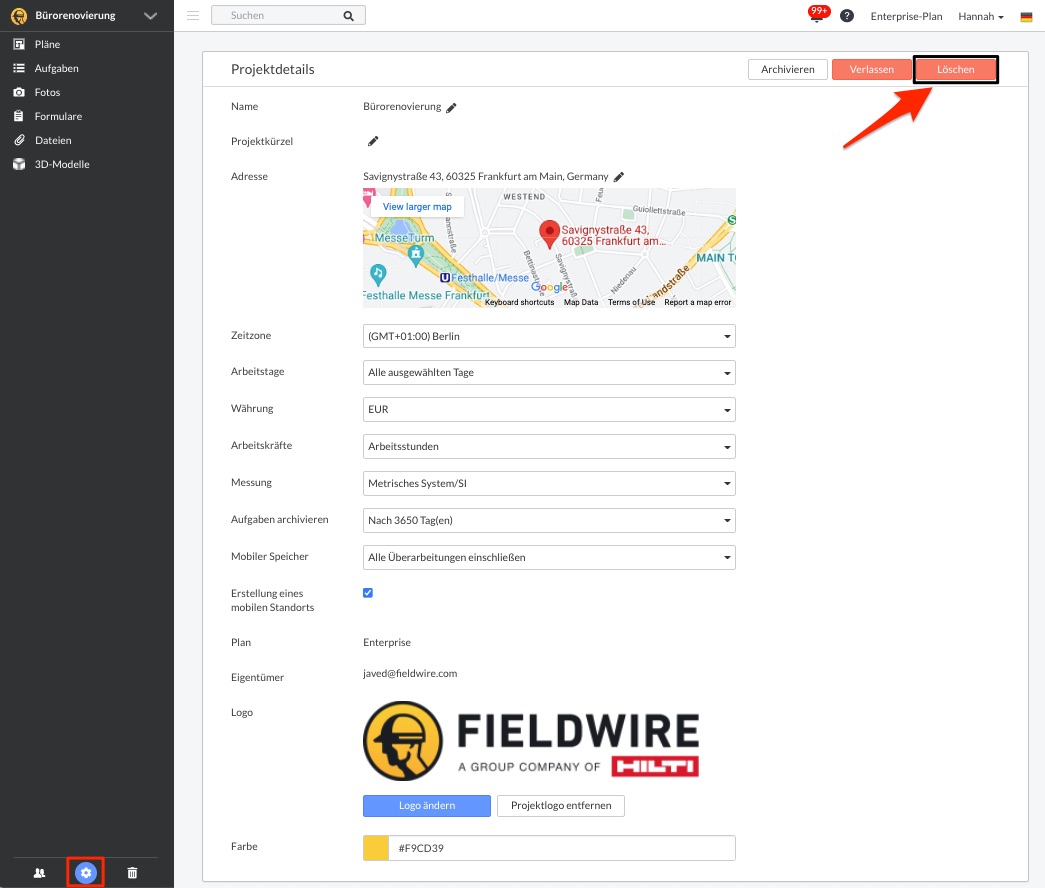Screen dimensions: 1045x888
Task: Toggle the hamburger menu icon
Action: click(x=193, y=15)
